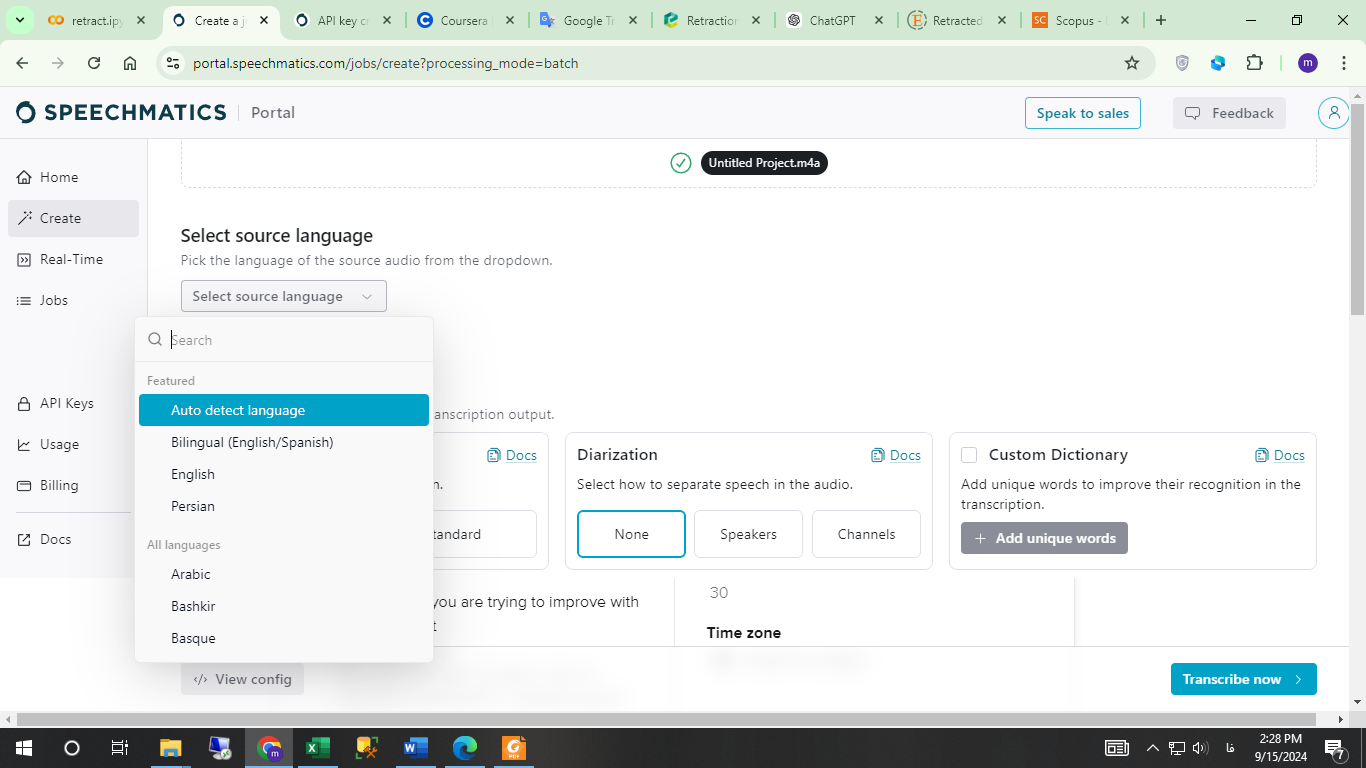Open the notification center icon
The image size is (1366, 768).
1334,747
